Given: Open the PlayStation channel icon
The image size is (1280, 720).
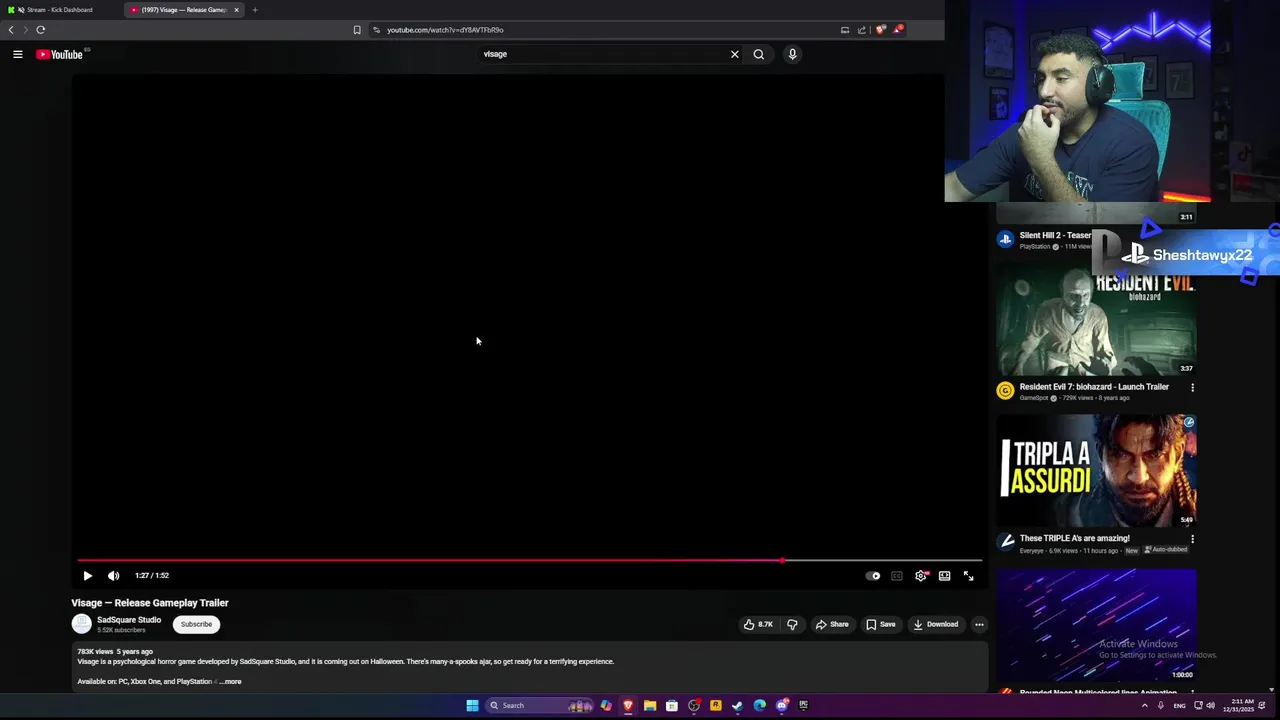Looking at the screenshot, I should (1005, 239).
